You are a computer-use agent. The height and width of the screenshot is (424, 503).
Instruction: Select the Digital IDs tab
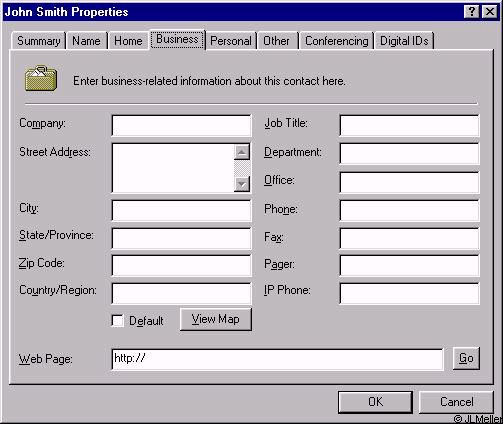pyautogui.click(x=404, y=41)
